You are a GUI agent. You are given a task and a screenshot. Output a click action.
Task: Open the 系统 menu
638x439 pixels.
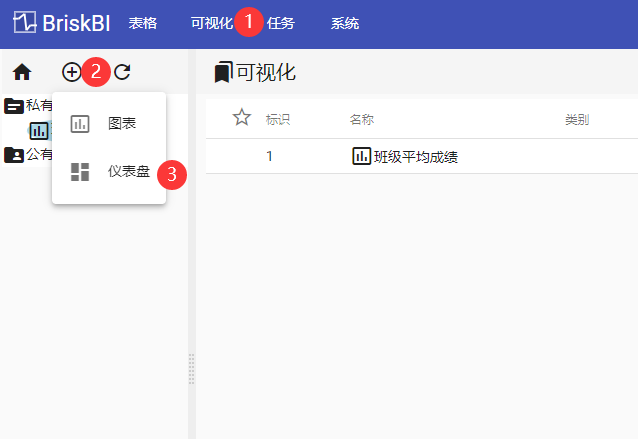click(x=345, y=23)
